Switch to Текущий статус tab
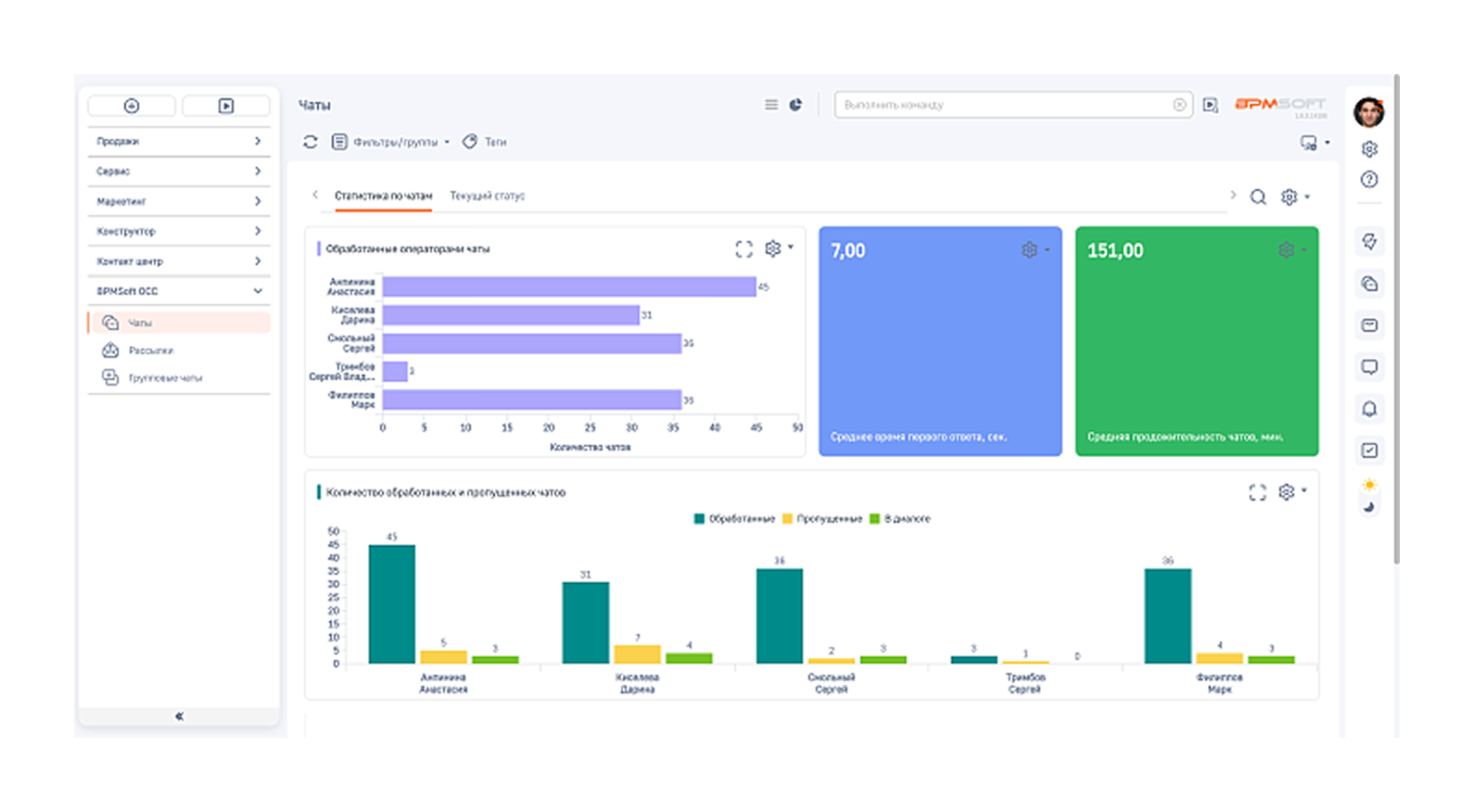The width and height of the screenshot is (1474, 812). [x=488, y=196]
